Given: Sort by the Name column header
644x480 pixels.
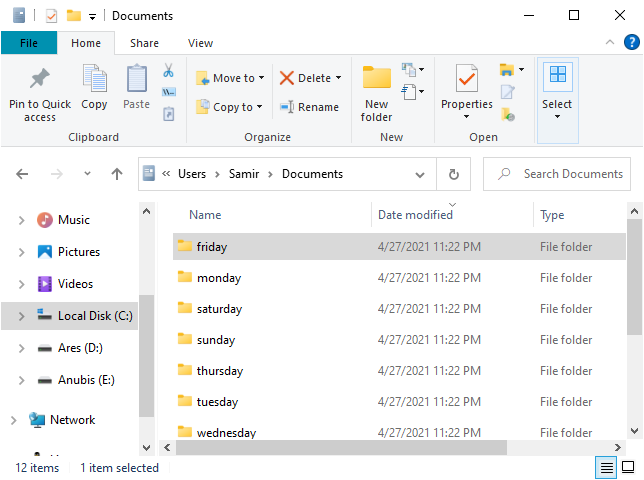Looking at the screenshot, I should (205, 215).
